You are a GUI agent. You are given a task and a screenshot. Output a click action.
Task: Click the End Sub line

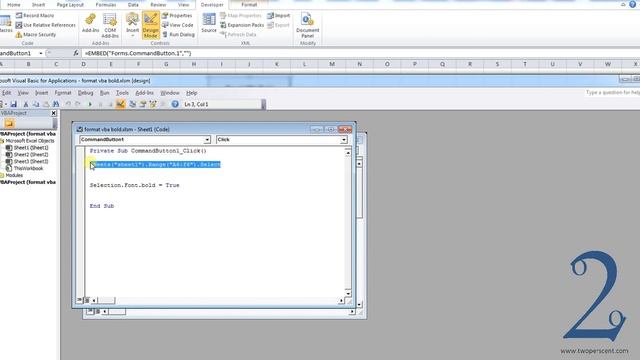click(x=102, y=206)
